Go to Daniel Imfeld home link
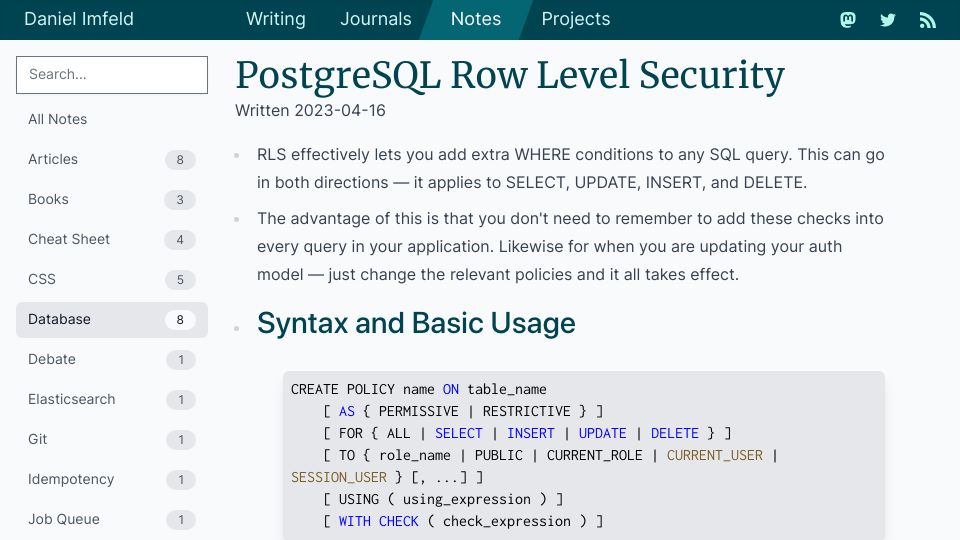This screenshot has height=540, width=960. pyautogui.click(x=79, y=19)
